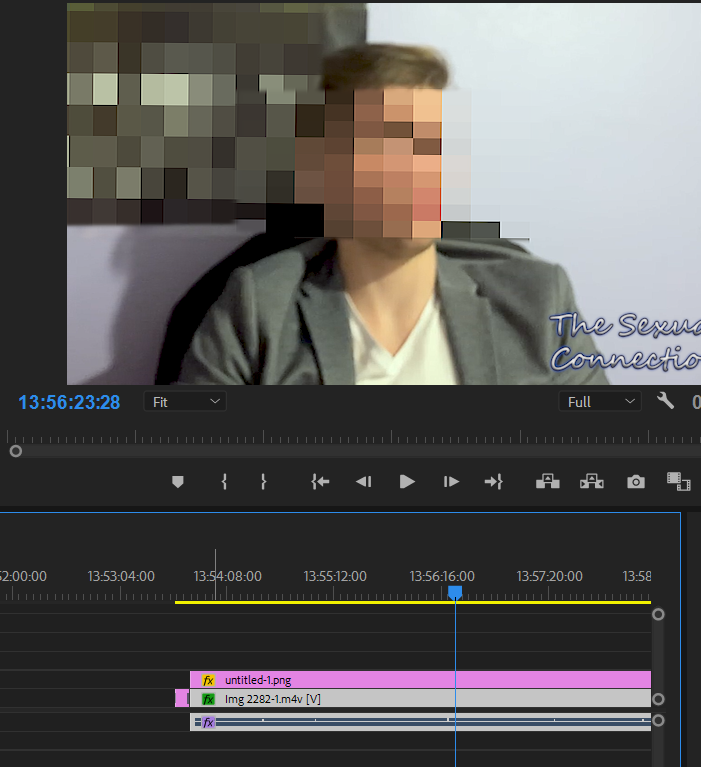Click the lower vertical scroll handle beside audio track
The image size is (701, 767).
click(658, 721)
